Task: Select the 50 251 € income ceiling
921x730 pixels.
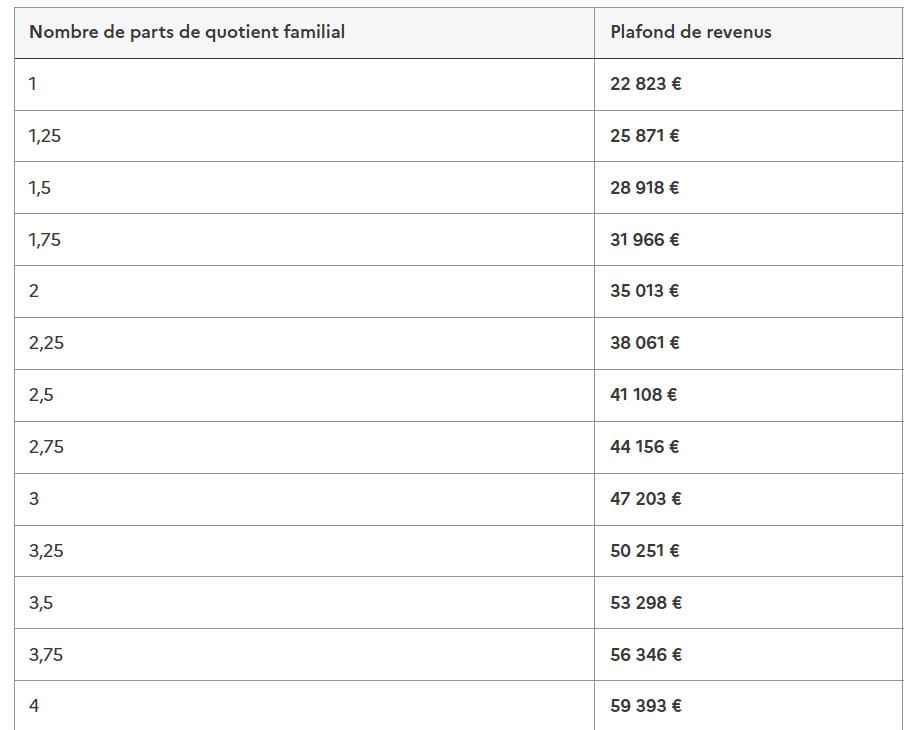Action: pyautogui.click(x=645, y=551)
